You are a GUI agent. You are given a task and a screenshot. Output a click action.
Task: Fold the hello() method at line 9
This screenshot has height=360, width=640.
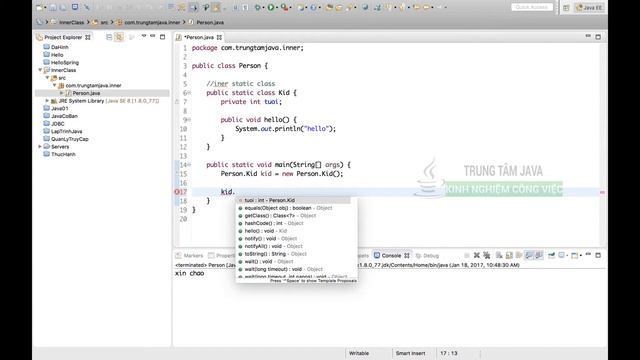189,120
